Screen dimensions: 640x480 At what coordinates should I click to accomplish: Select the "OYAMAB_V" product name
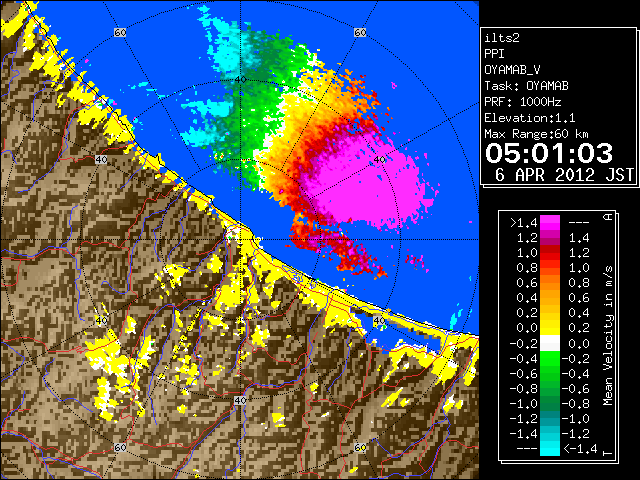click(x=512, y=70)
